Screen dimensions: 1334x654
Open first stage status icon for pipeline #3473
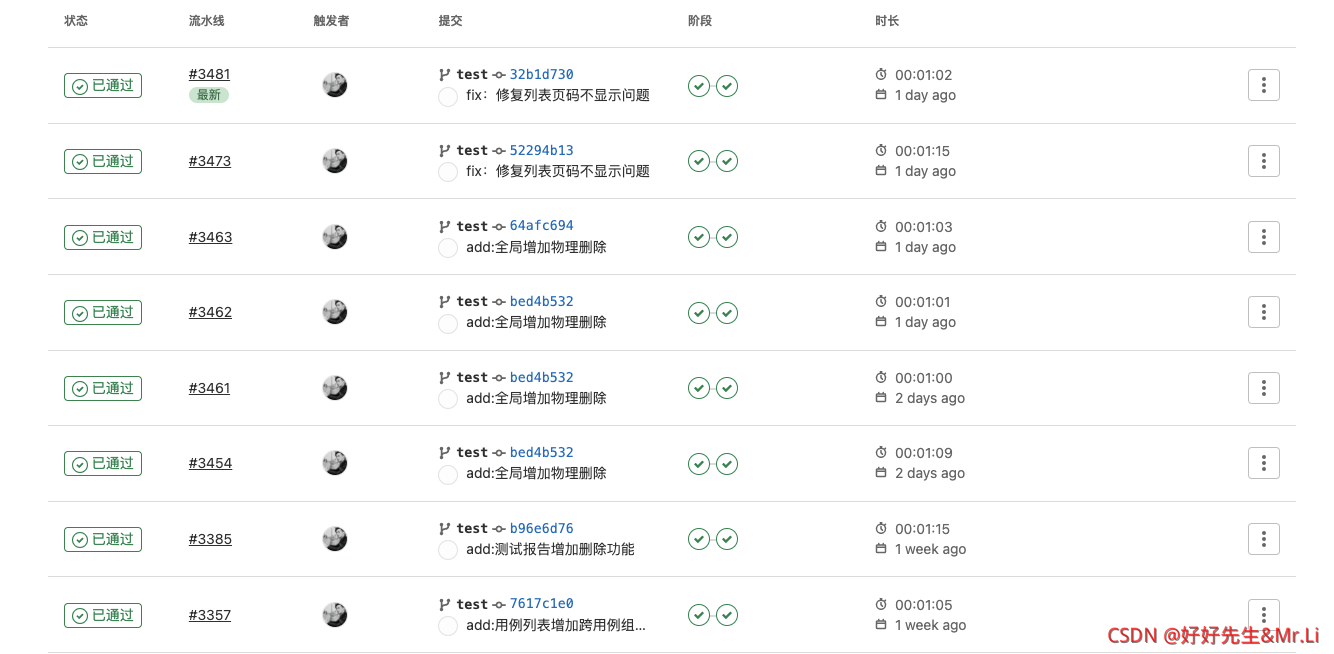coord(699,161)
